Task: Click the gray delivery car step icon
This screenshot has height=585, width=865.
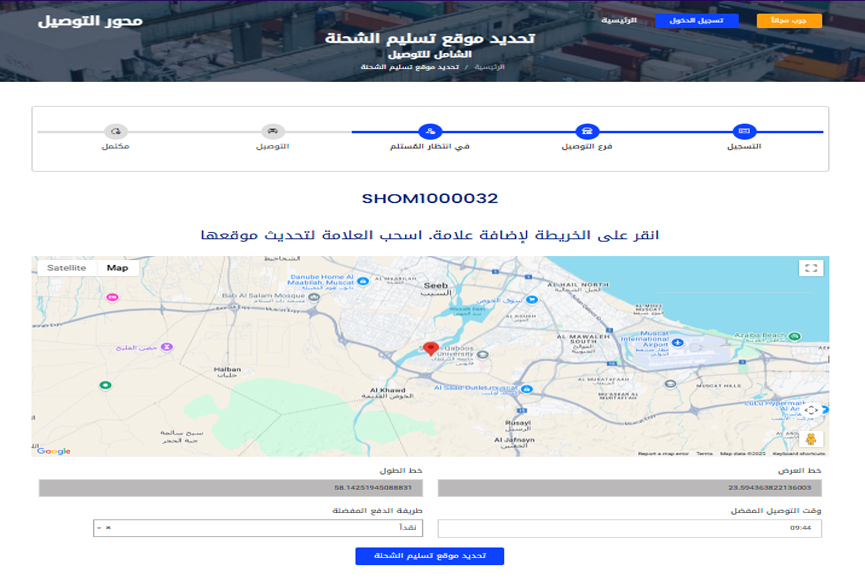Action: pos(272,131)
